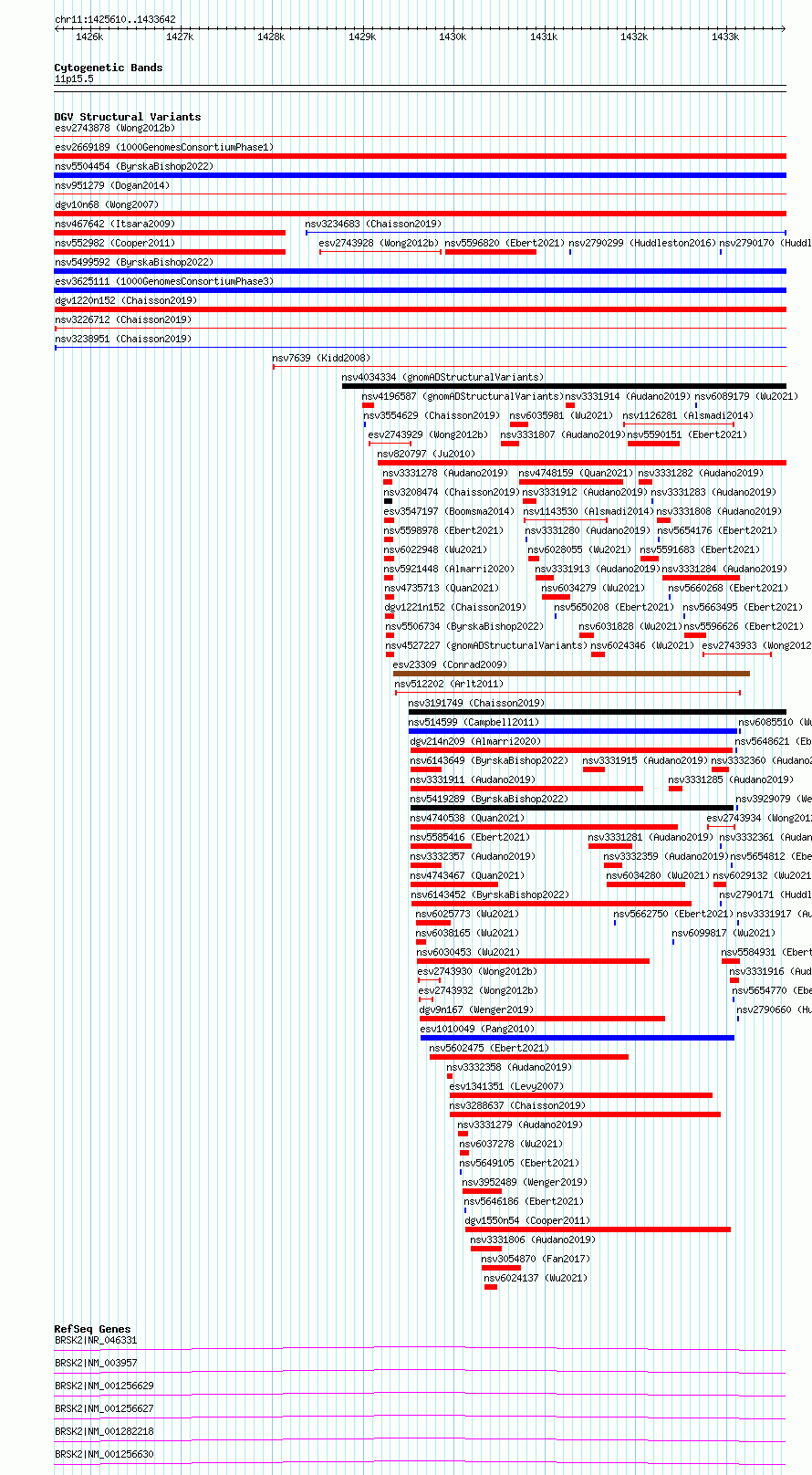
Task: Open the nsv3952489 Wenger2019 label
Action: [525, 1182]
